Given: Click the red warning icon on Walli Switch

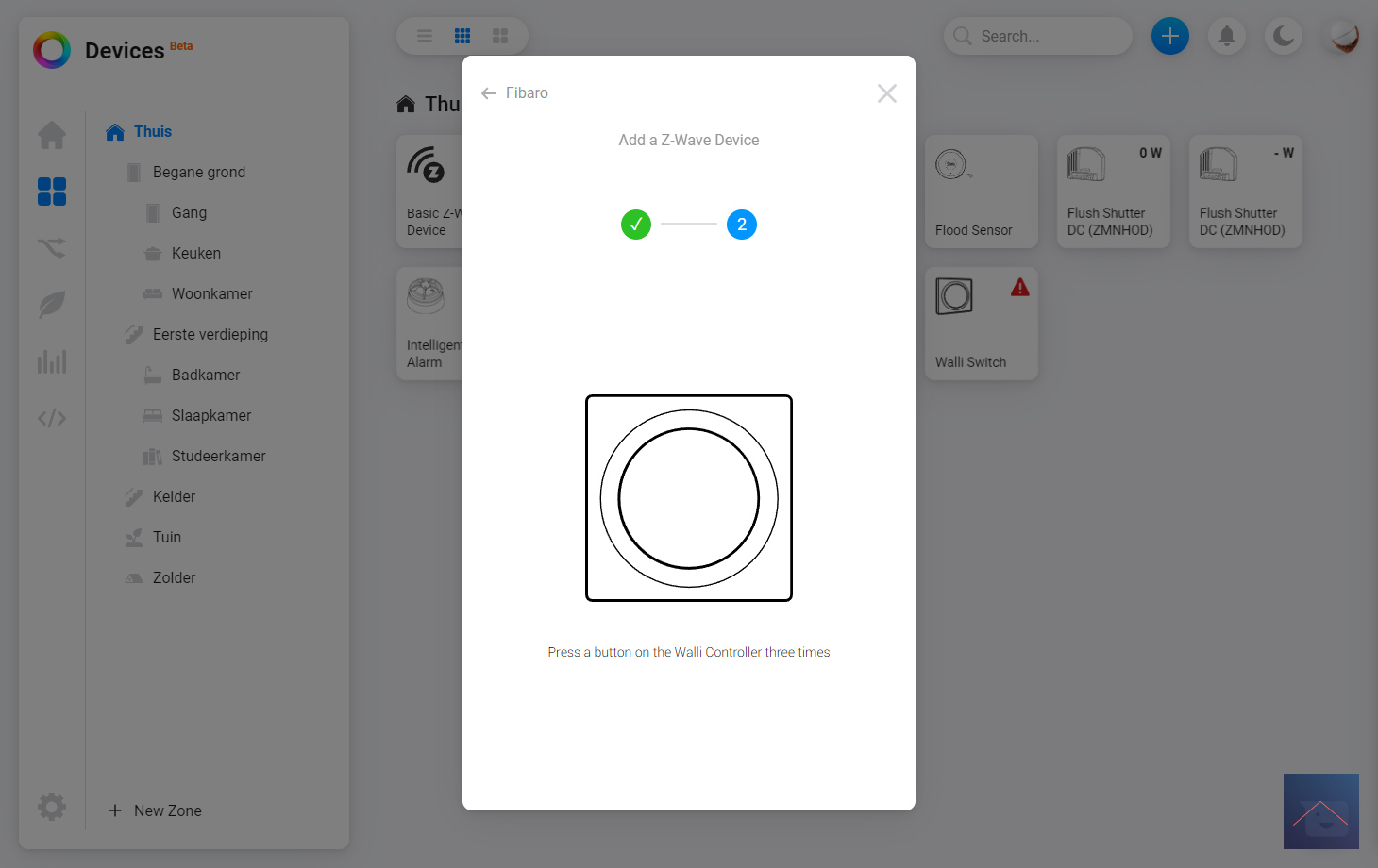Looking at the screenshot, I should pos(1020,288).
